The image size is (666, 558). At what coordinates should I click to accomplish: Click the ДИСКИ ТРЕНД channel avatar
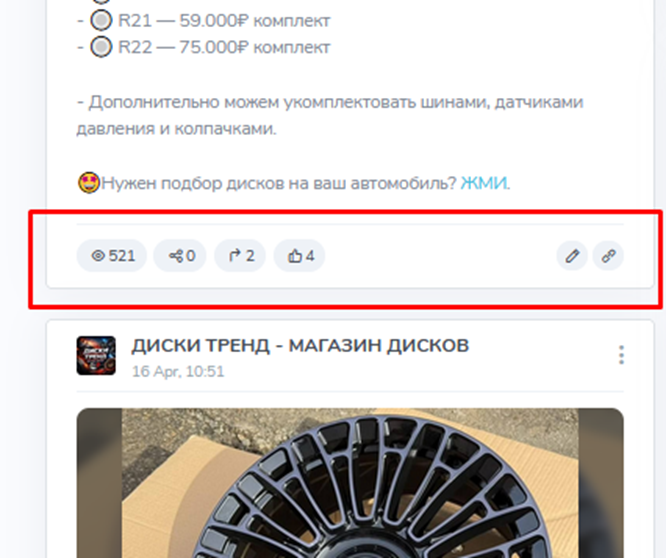coord(96,356)
